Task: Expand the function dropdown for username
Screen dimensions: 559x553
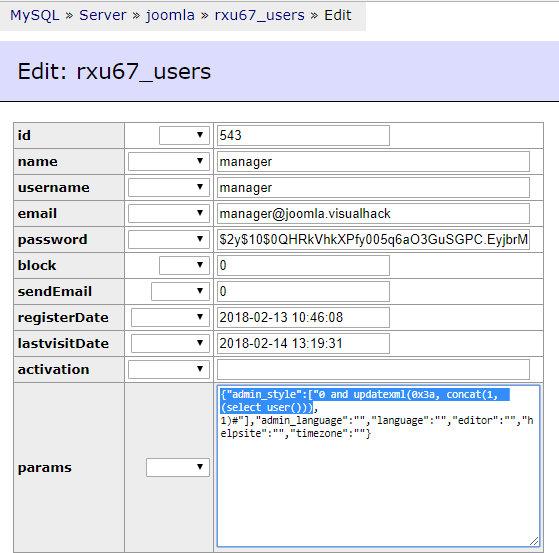Action: [169, 187]
